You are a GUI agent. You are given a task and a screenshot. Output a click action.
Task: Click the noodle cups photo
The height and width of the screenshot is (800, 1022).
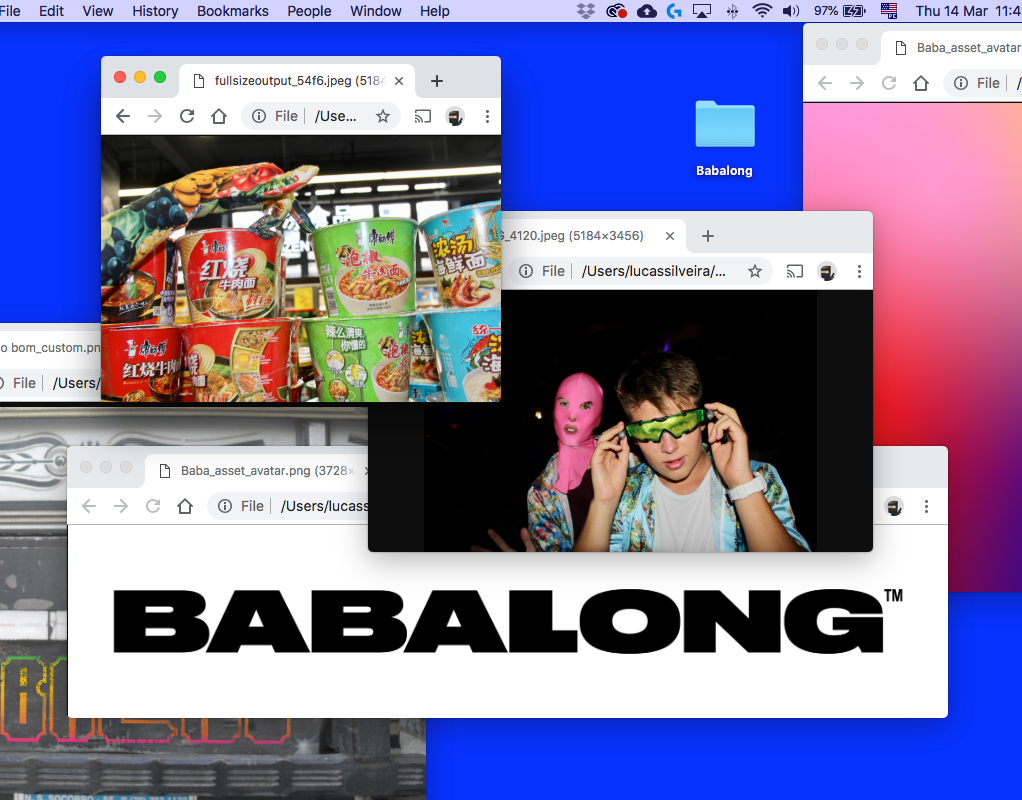coord(301,268)
